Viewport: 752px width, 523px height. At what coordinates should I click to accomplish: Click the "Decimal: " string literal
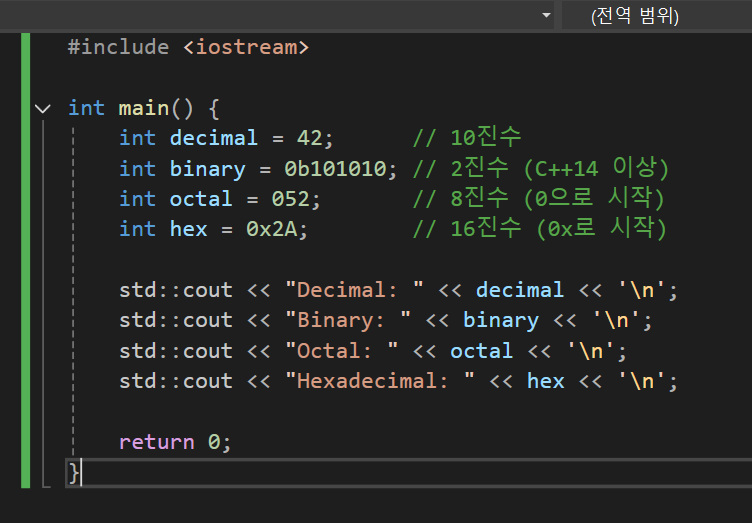(354, 290)
